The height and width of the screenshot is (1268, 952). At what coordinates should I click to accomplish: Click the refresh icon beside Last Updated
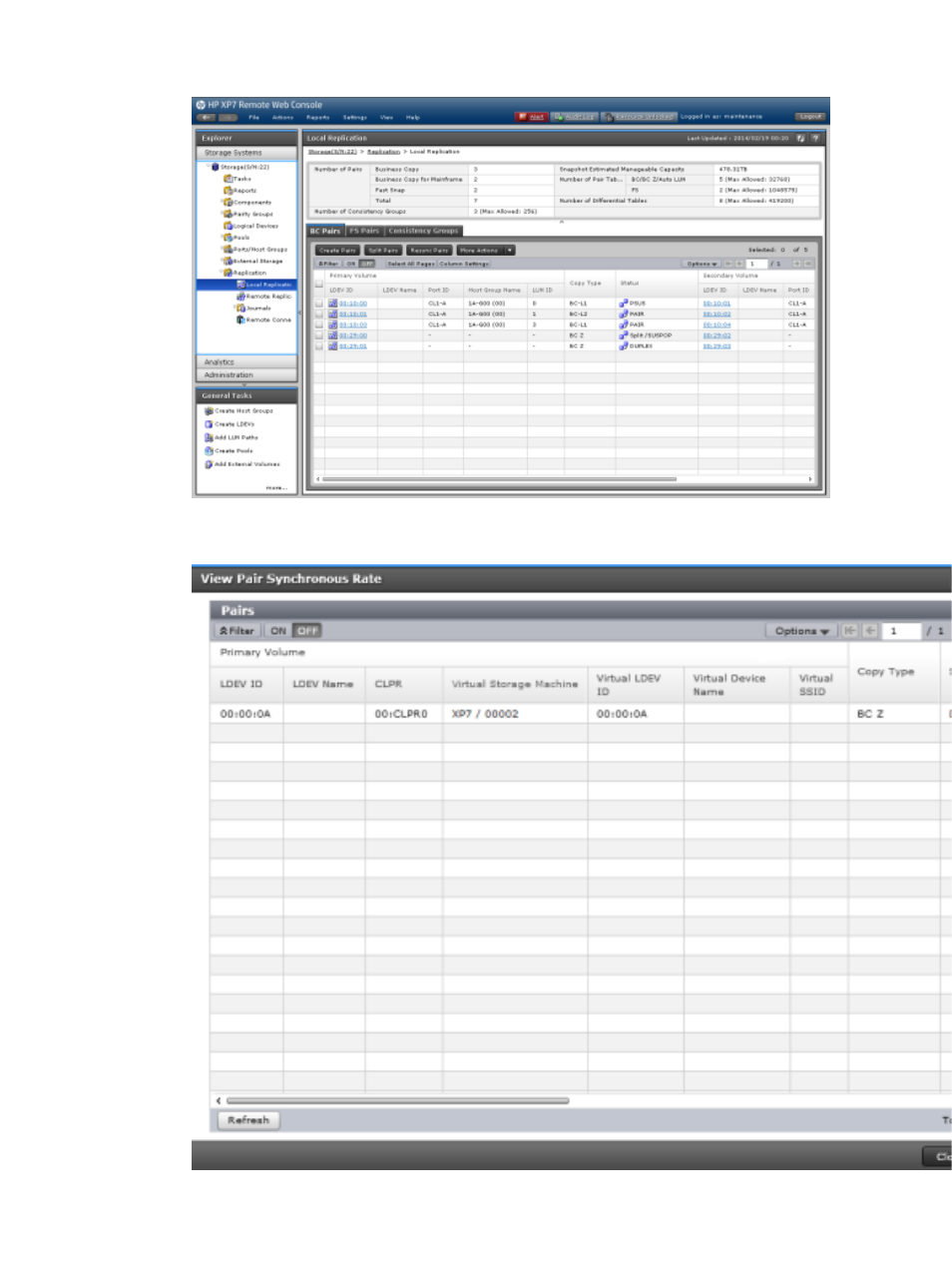pos(800,138)
